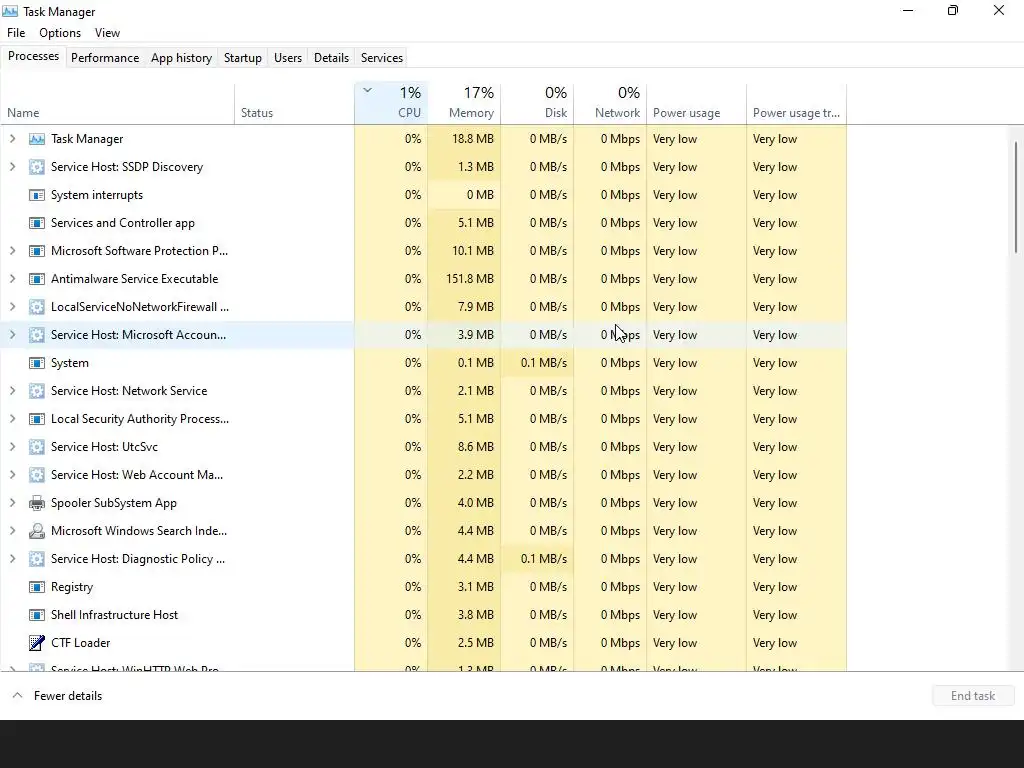
Task: Sort by the Status column header
Action: [295, 103]
